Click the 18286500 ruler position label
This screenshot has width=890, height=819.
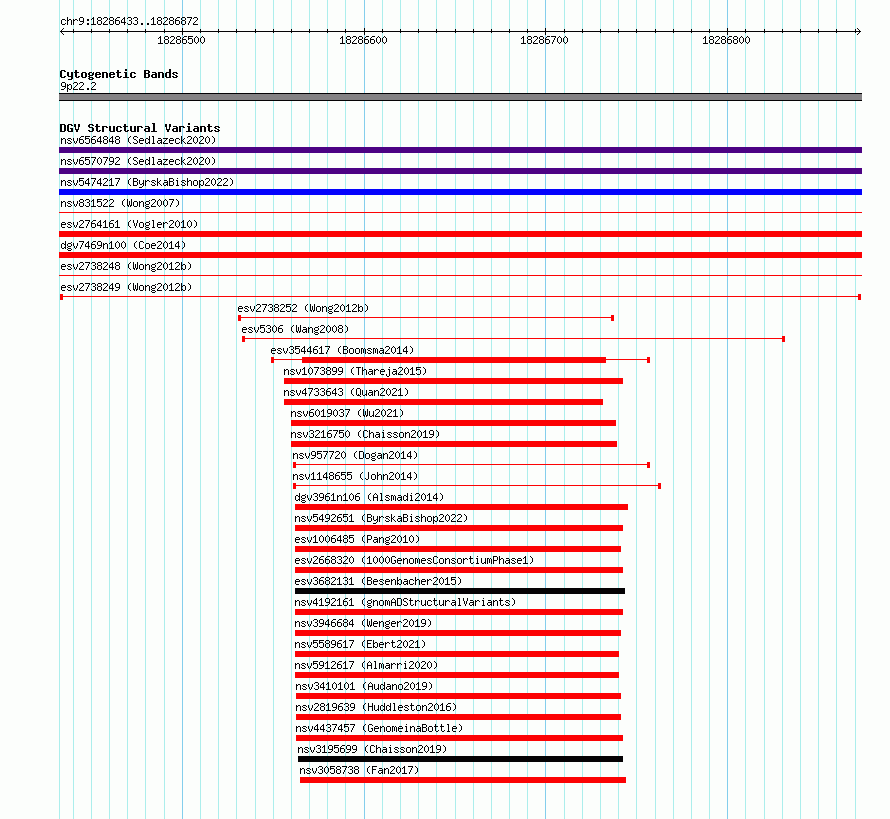(181, 40)
